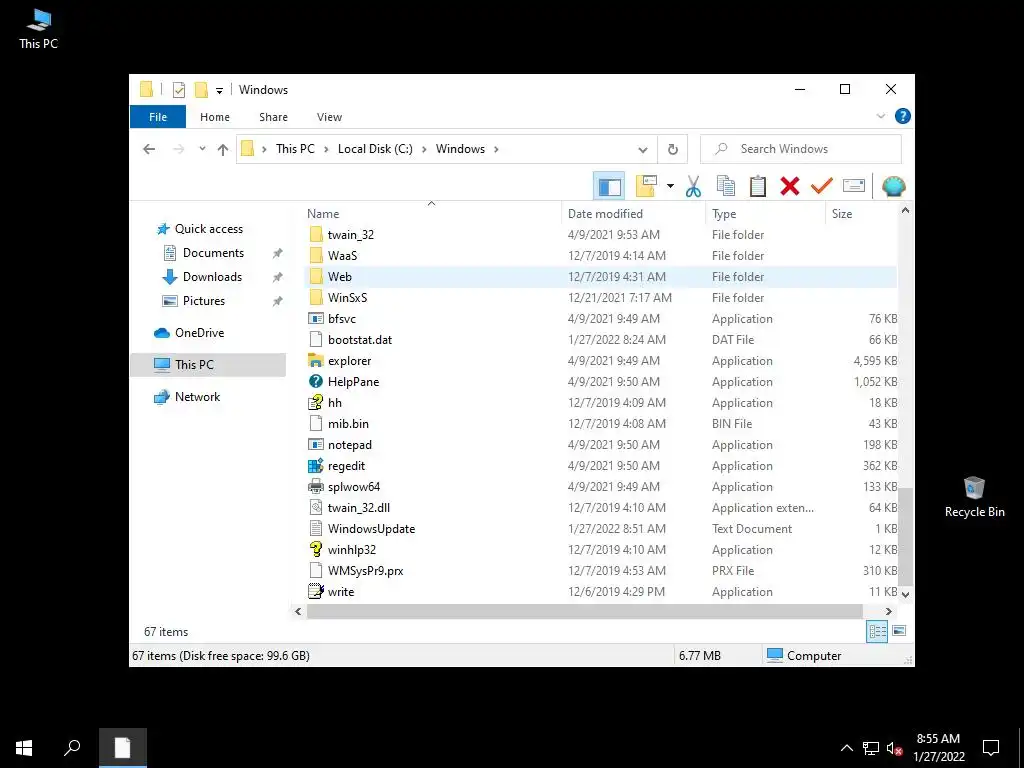Select the twain_32 folder
The image size is (1024, 768).
(351, 234)
